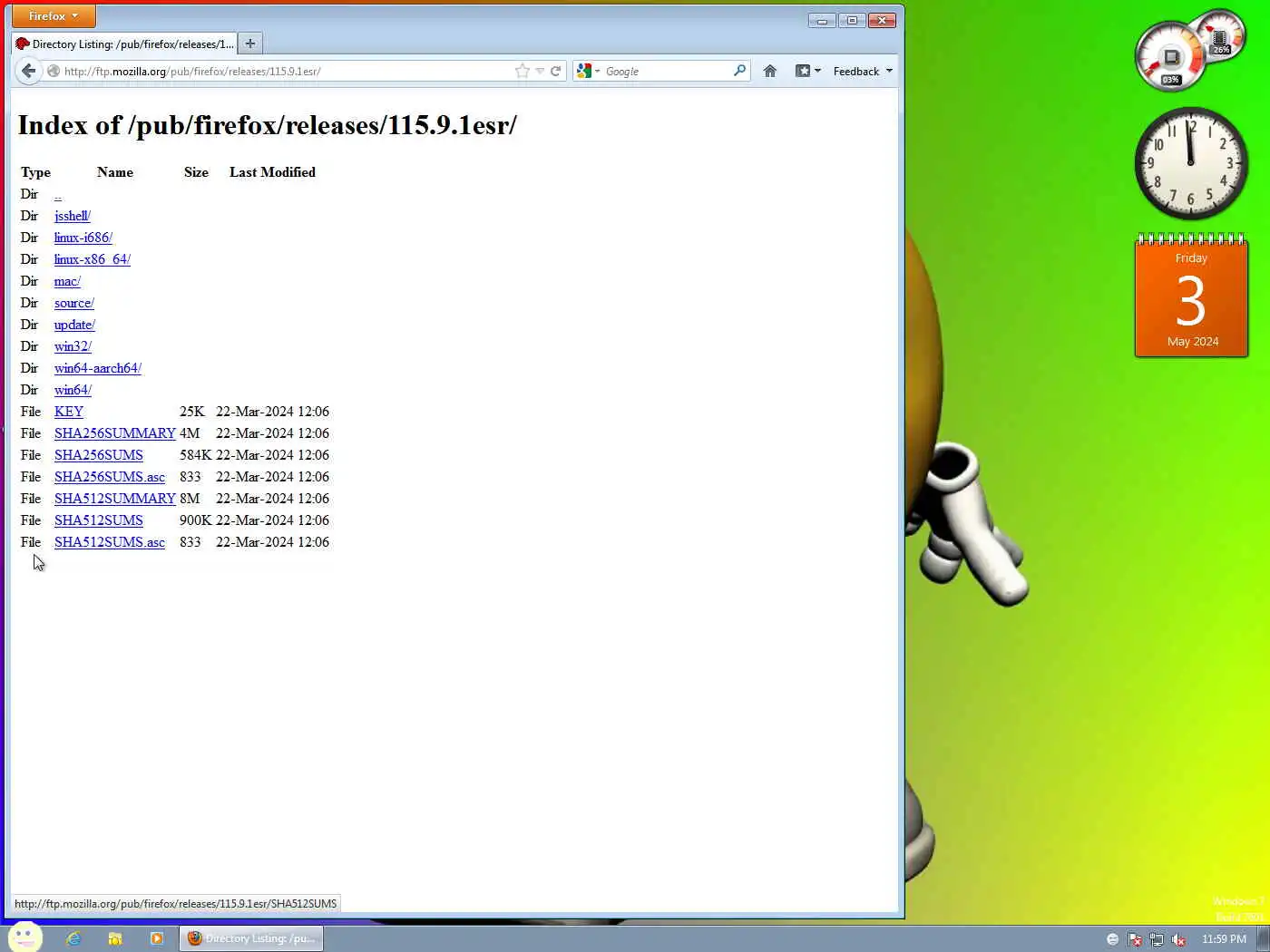The image size is (1270, 952).
Task: Maximize the Firefox window
Action: (x=852, y=20)
